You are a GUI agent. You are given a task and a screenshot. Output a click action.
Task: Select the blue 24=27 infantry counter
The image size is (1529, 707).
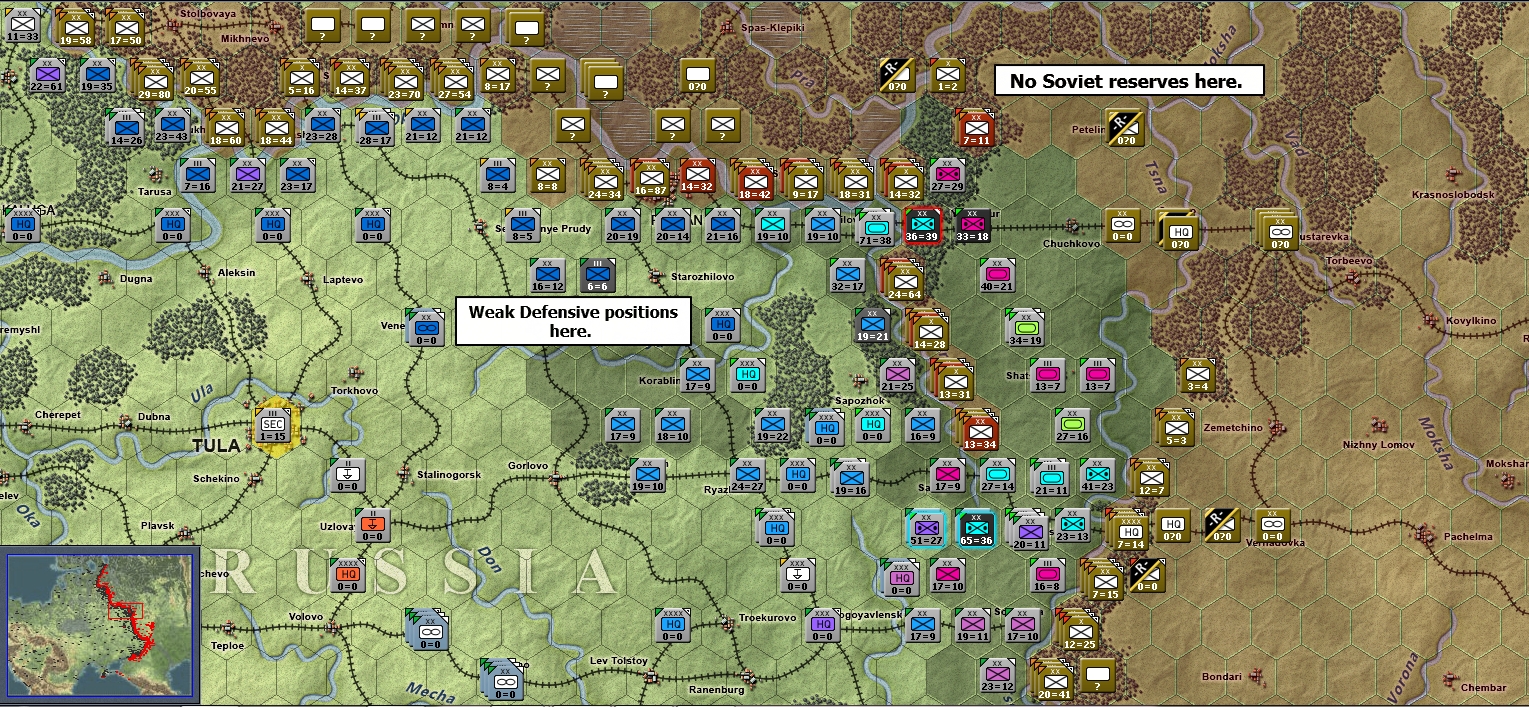point(747,476)
